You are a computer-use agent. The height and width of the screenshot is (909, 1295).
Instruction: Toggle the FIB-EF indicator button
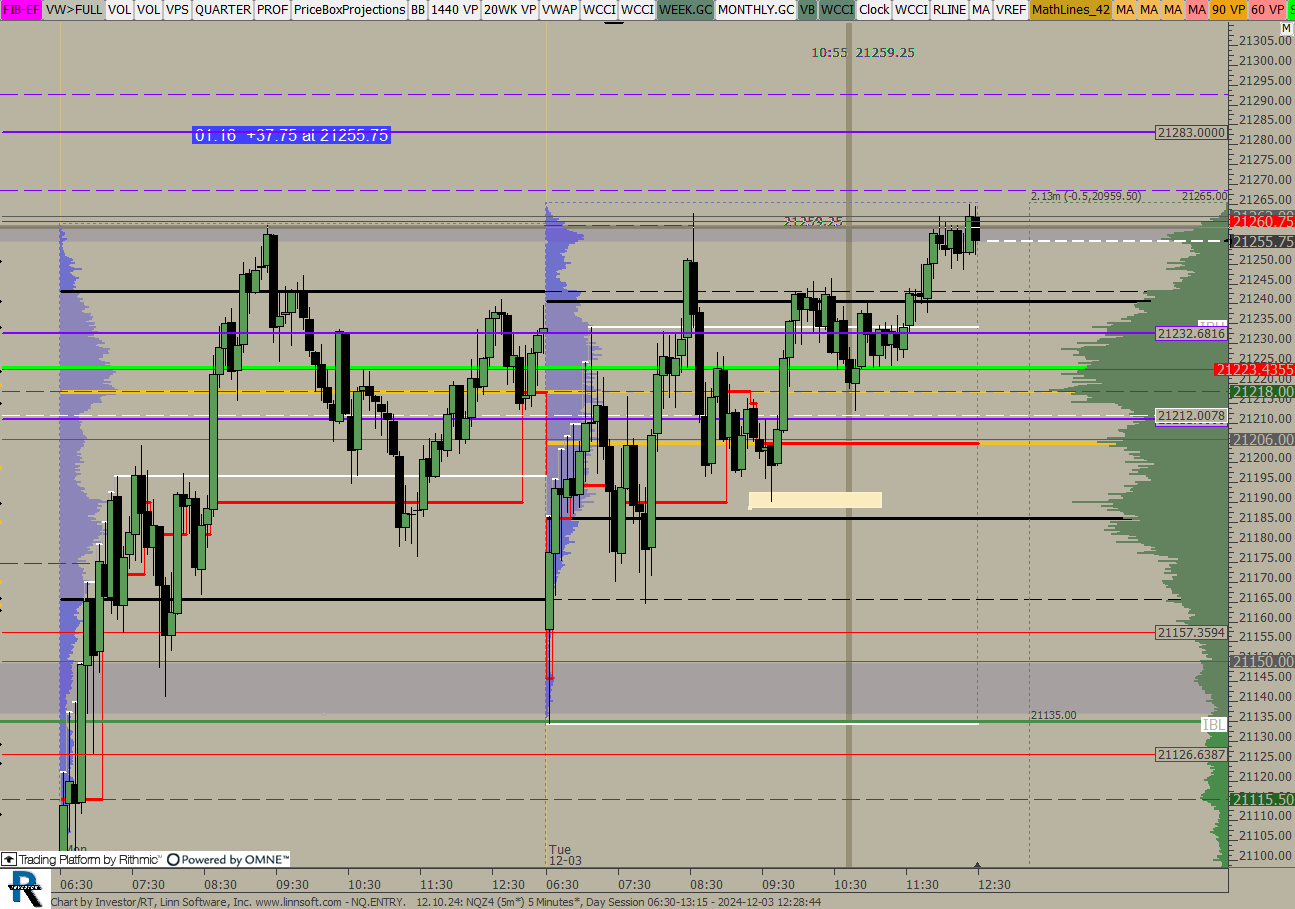[21, 9]
